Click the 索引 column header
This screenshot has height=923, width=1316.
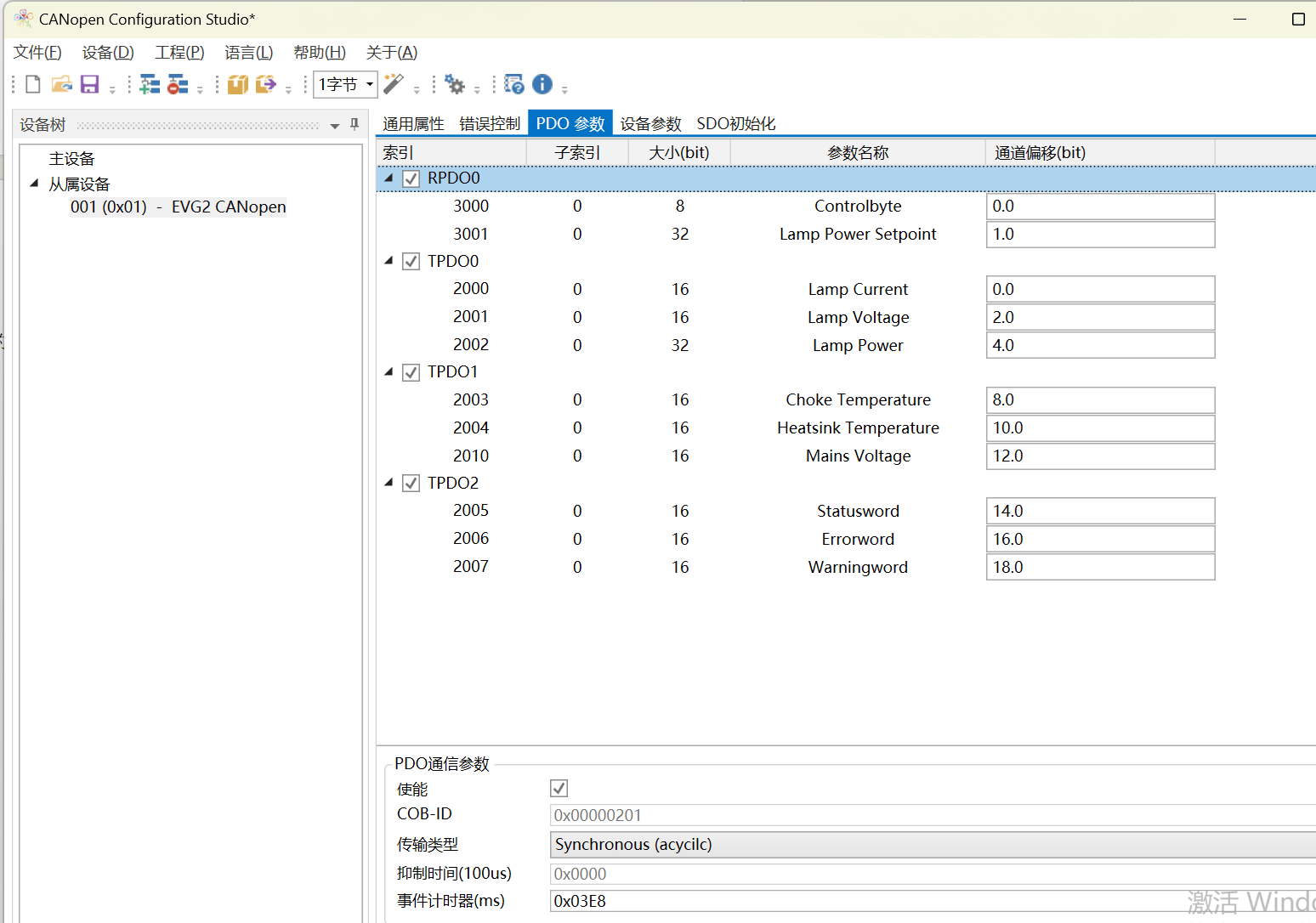tap(451, 152)
